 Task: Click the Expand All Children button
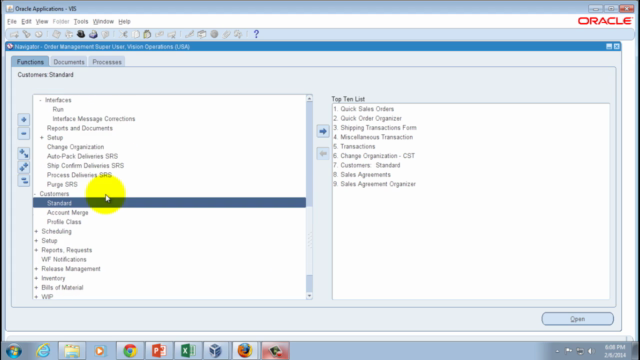24,153
